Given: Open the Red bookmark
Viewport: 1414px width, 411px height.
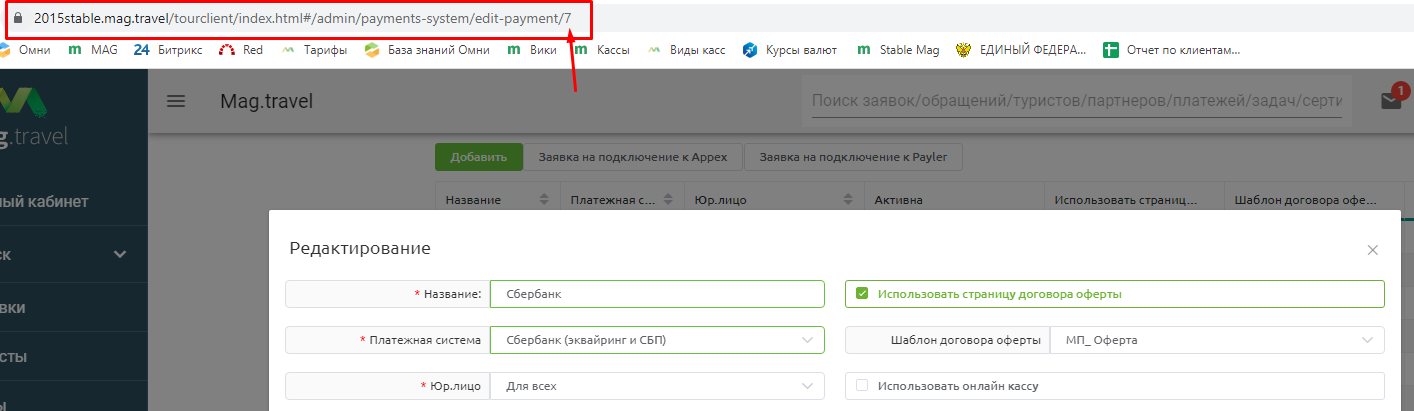Looking at the screenshot, I should click(x=241, y=49).
